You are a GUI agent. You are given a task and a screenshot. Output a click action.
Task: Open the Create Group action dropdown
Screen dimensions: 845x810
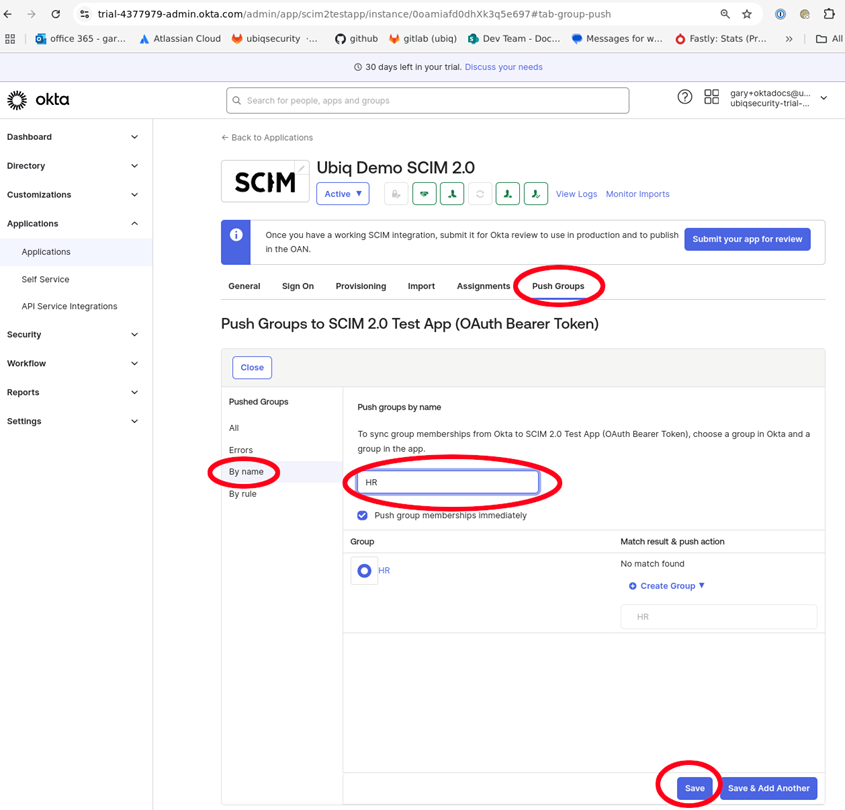(667, 586)
